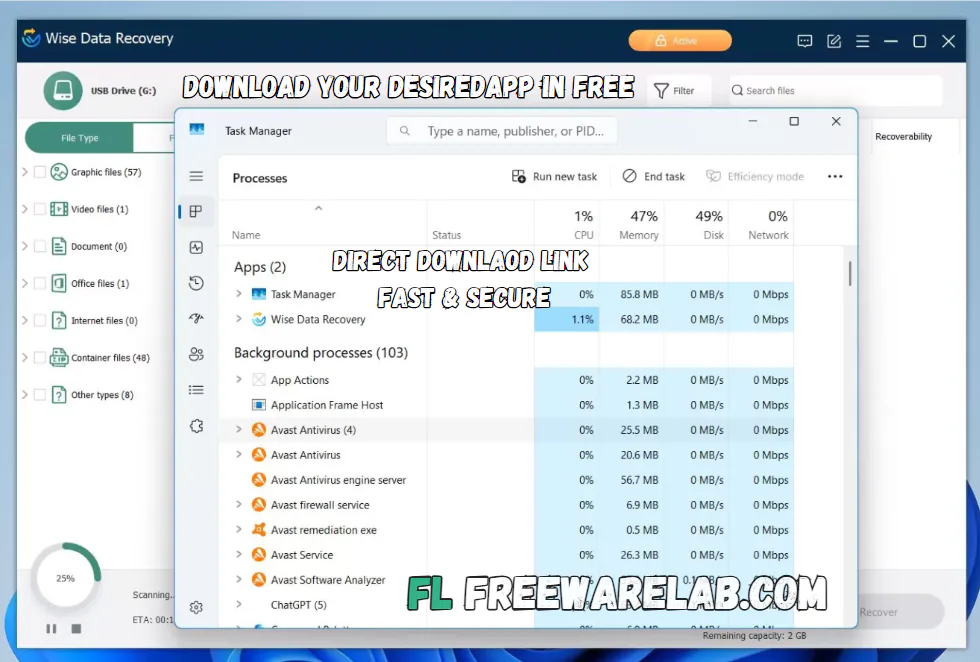980x662 pixels.
Task: Check the Graphic files (57) checkbox
Action: click(40, 172)
